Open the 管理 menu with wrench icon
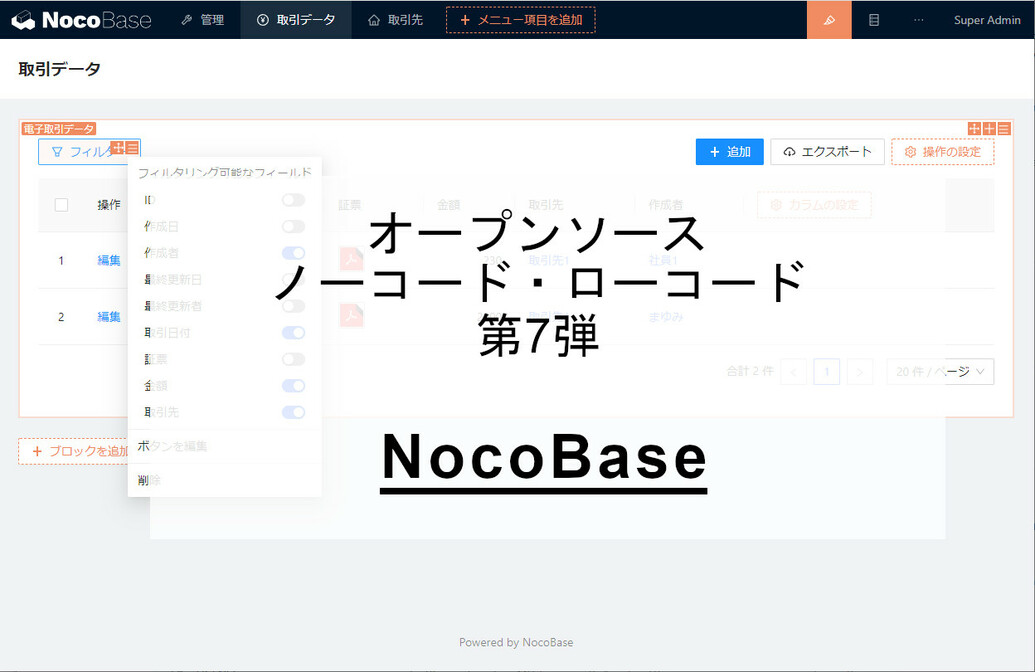Viewport: 1035px width, 672px height. click(x=203, y=20)
